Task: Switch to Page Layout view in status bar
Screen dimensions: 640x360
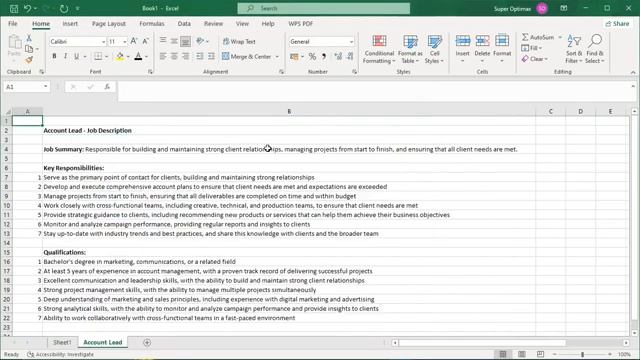Action: (x=522, y=354)
